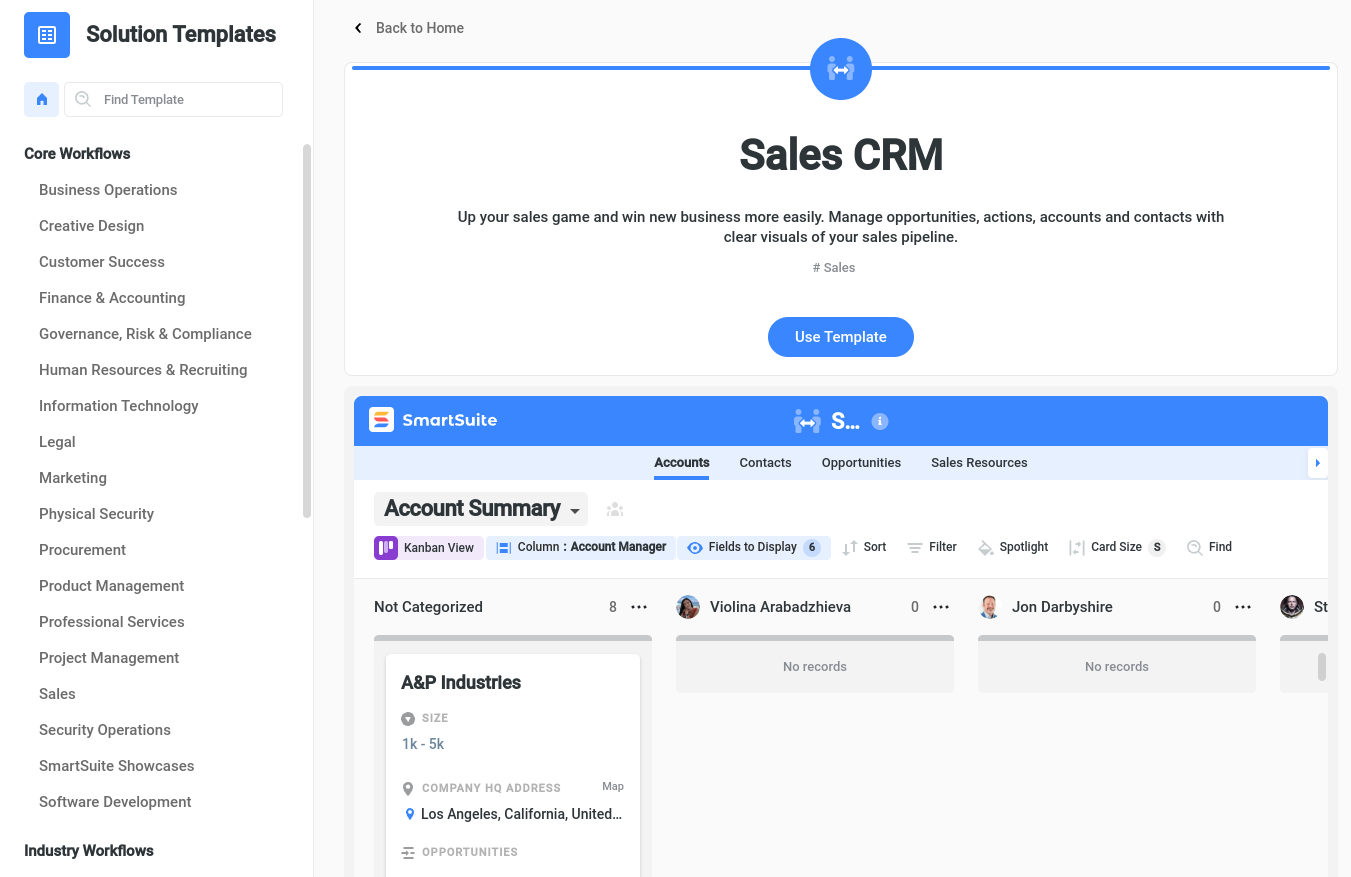Select Creative Design category
Screen dimensions: 1351x877
click(92, 226)
